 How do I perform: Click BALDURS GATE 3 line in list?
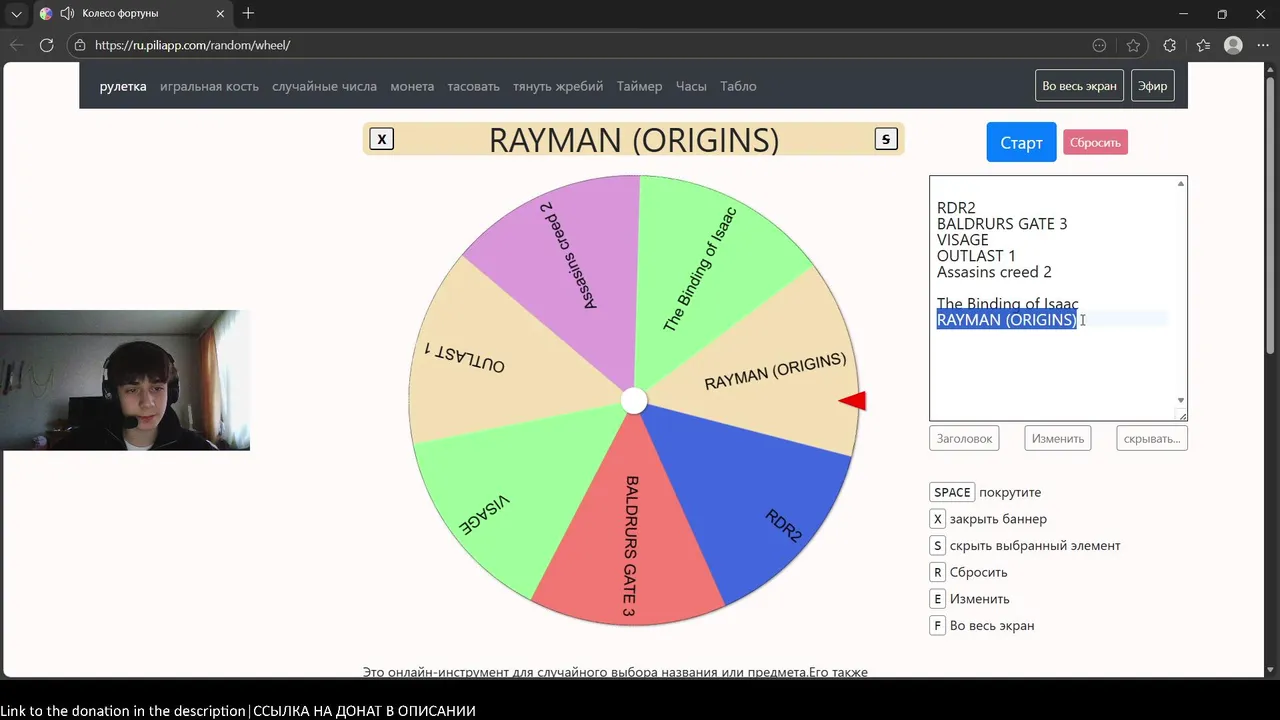click(x=1002, y=224)
